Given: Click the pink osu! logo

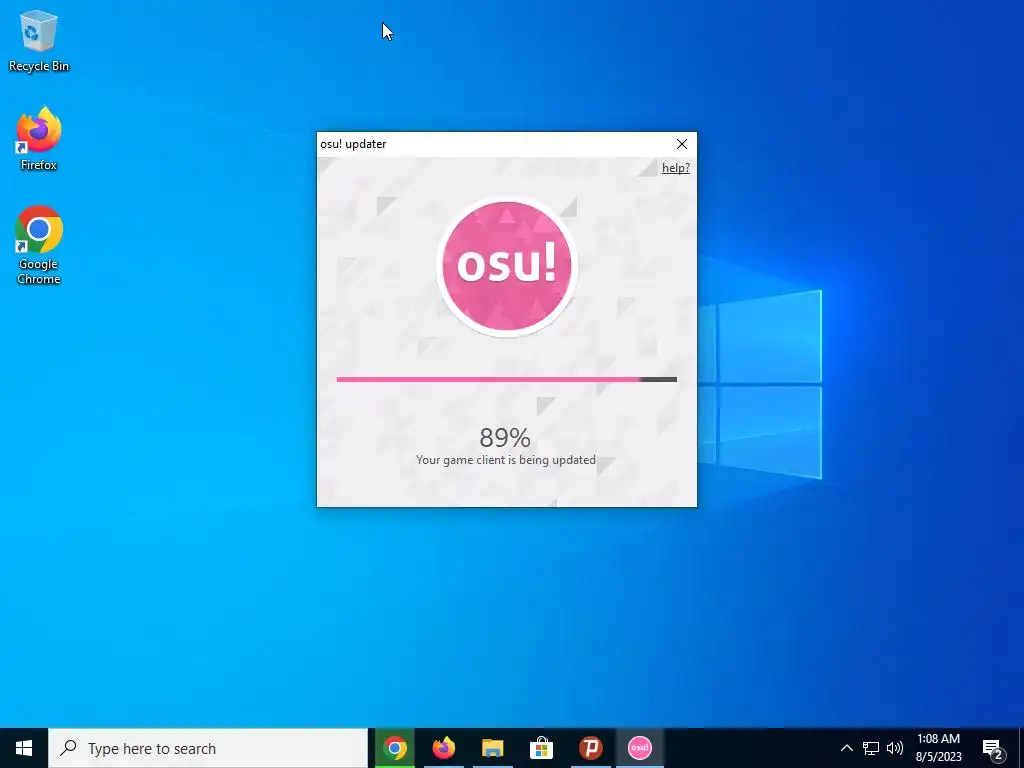Looking at the screenshot, I should pyautogui.click(x=506, y=266).
